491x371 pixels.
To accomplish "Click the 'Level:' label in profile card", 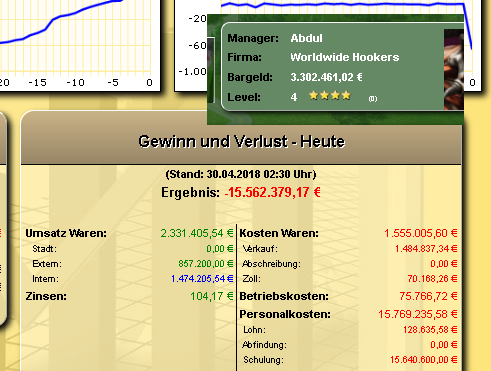I will click(244, 97).
